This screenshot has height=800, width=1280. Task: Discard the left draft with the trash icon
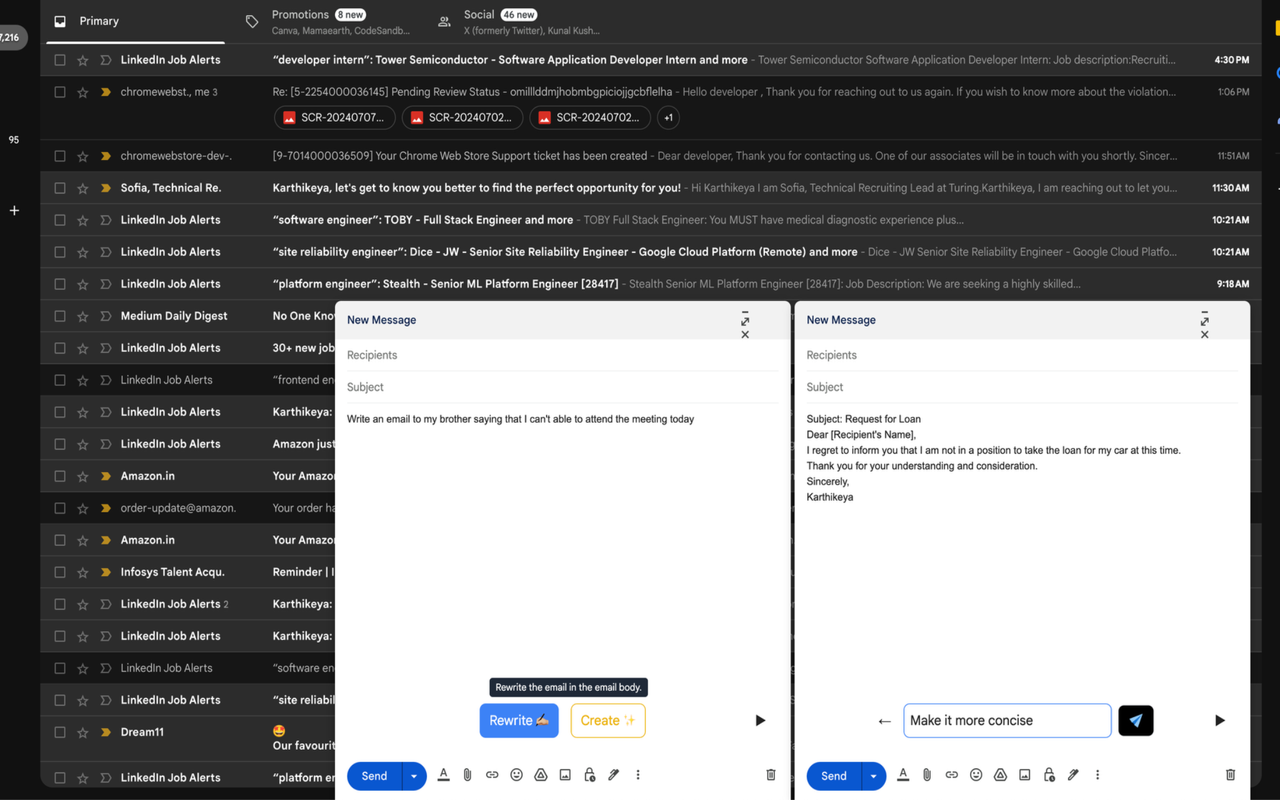(770, 775)
